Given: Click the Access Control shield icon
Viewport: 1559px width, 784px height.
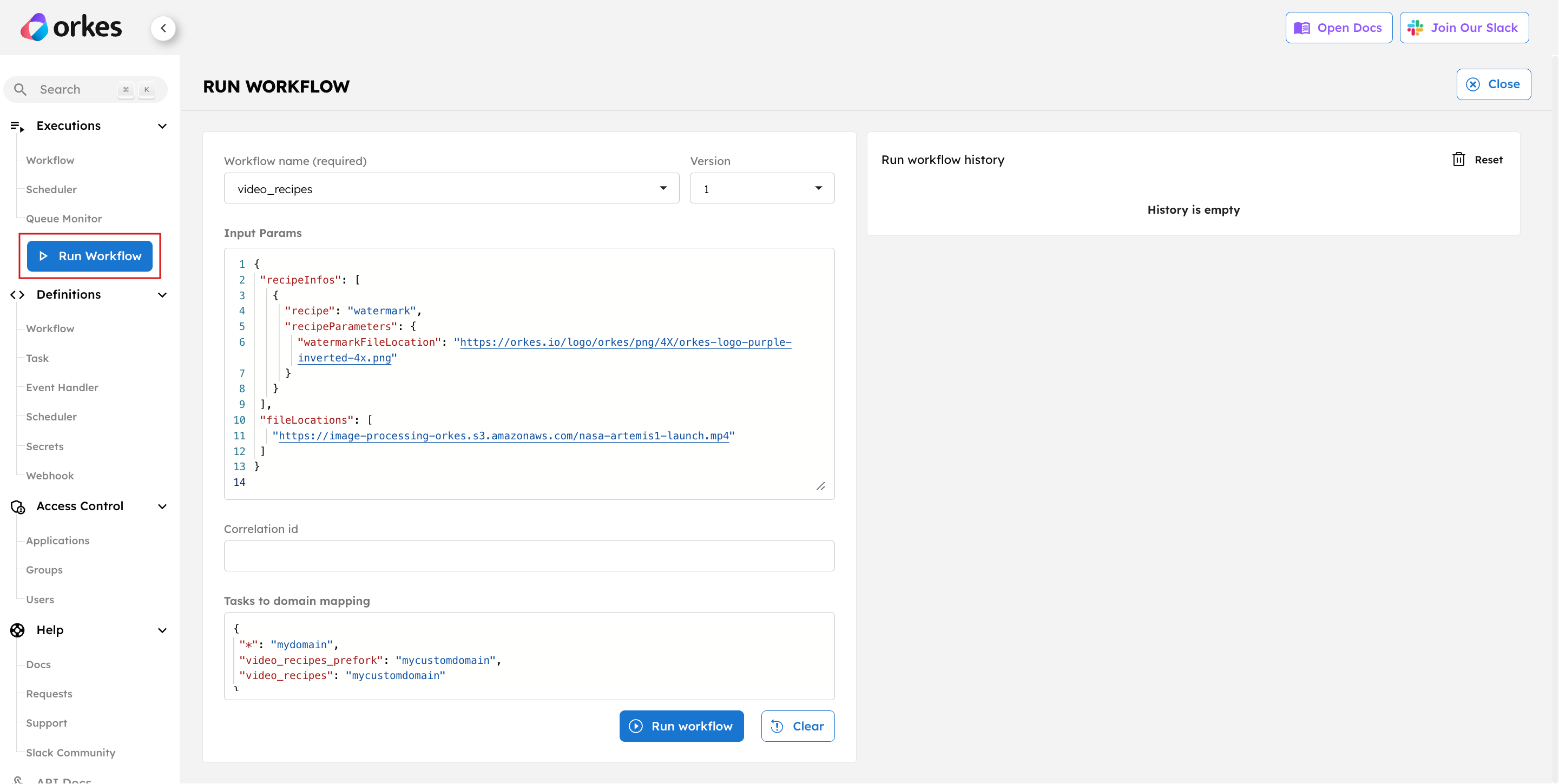Looking at the screenshot, I should pos(17,506).
